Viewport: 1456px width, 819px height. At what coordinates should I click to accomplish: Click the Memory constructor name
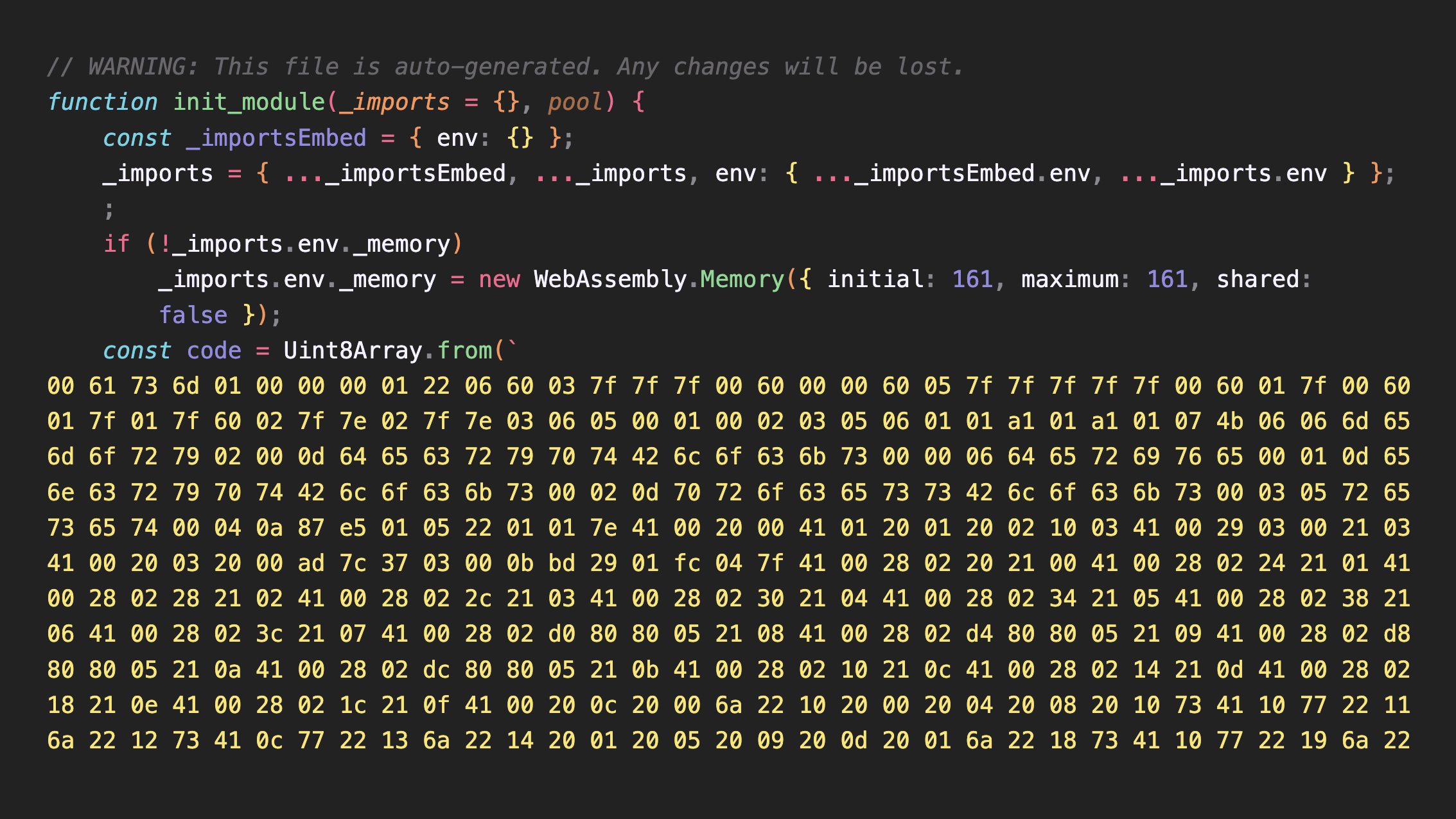tap(742, 279)
